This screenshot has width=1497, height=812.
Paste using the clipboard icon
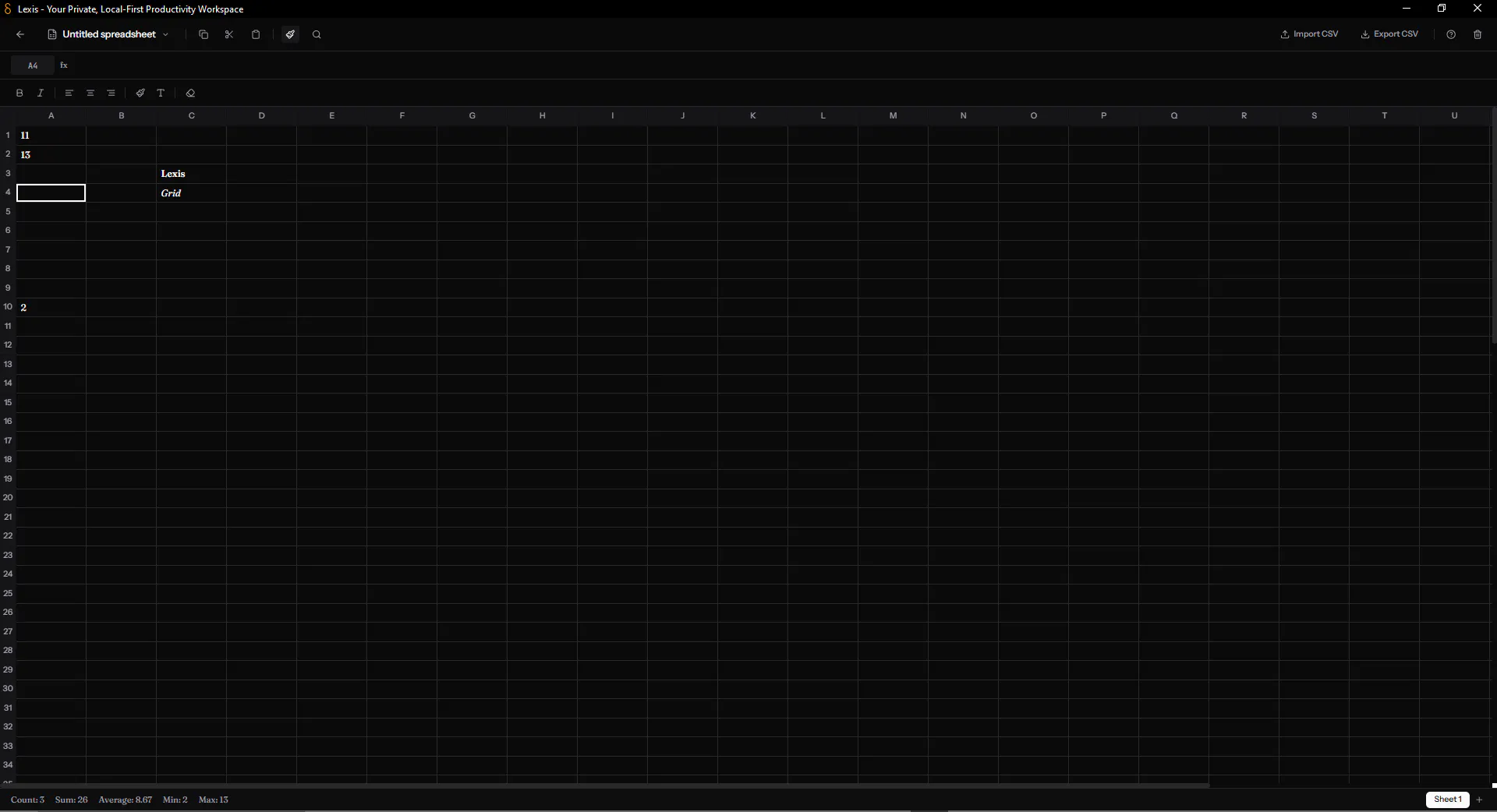256,34
